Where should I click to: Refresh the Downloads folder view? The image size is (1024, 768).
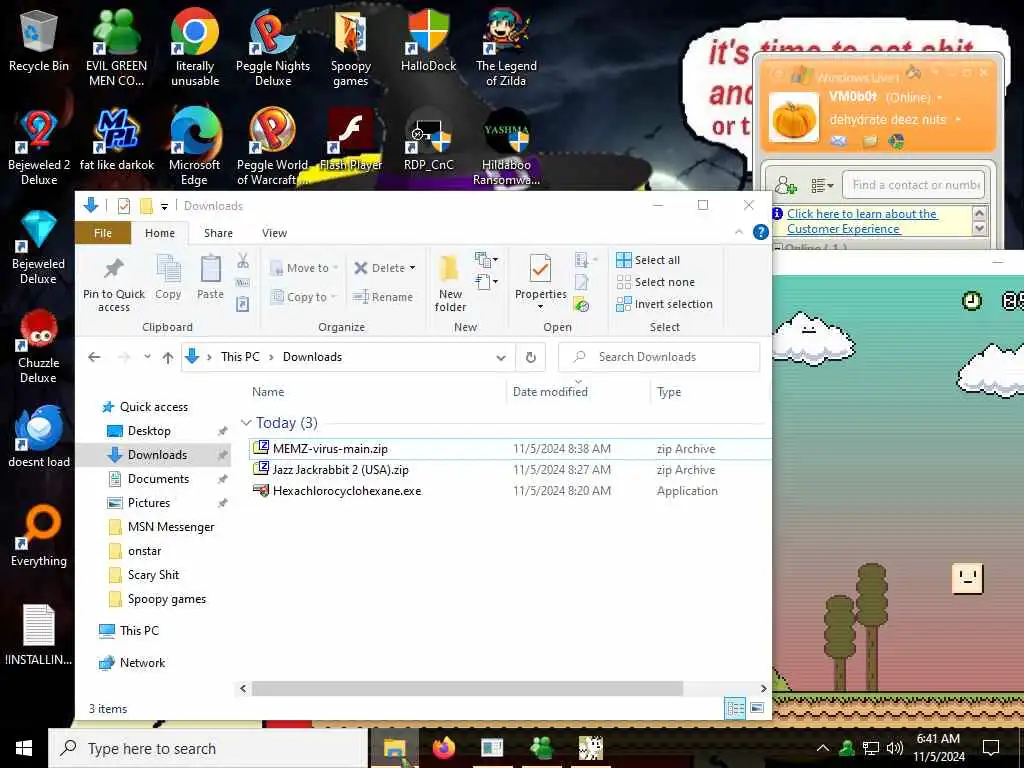tap(531, 357)
